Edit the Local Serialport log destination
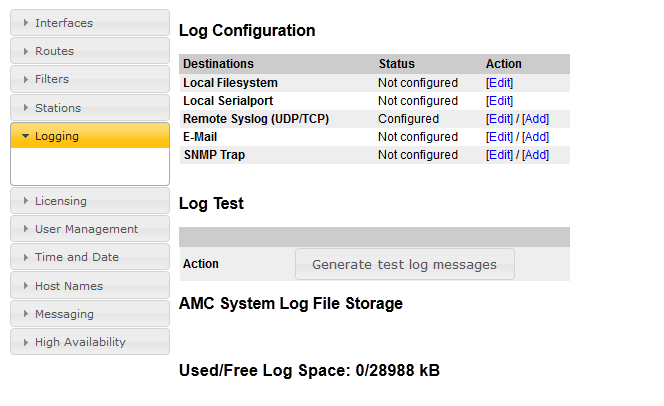Viewport: 664px width, 406px height. (x=499, y=101)
